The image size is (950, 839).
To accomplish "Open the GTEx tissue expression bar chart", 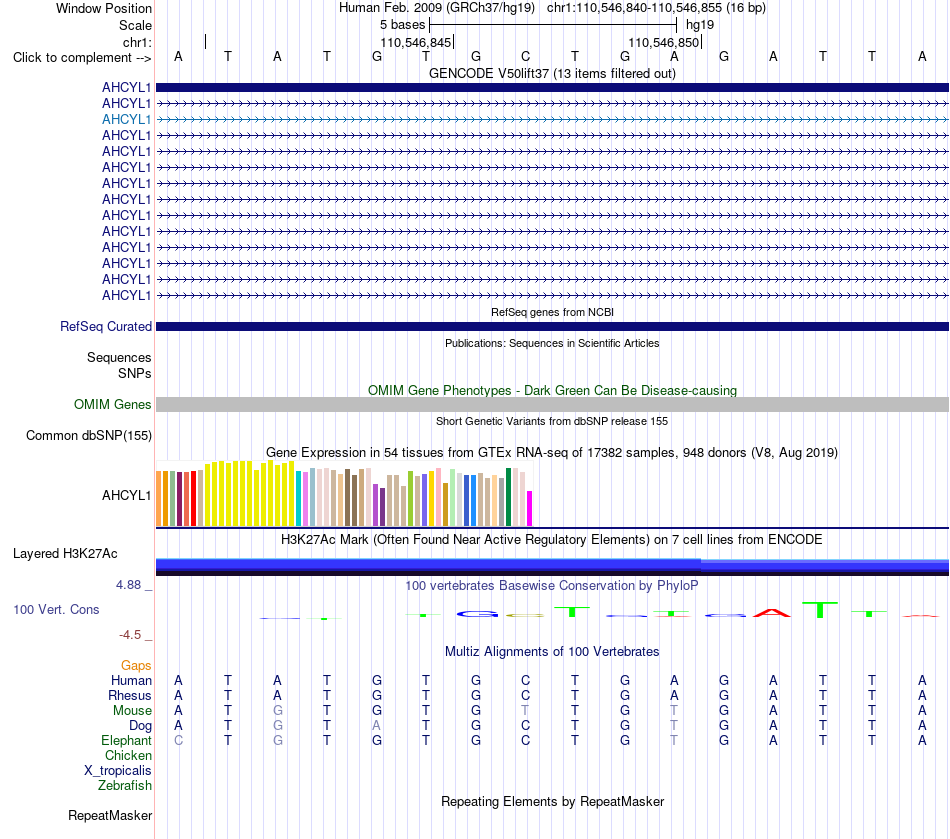I will (344, 494).
